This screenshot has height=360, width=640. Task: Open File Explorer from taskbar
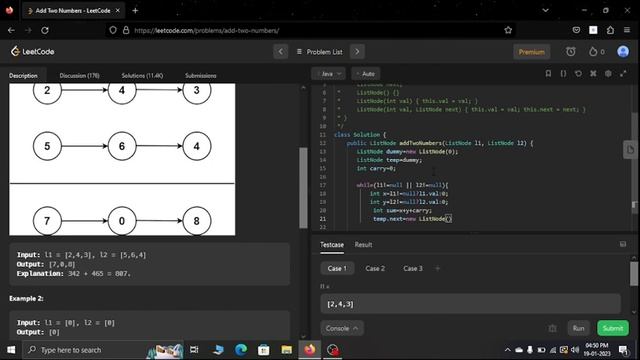click(287, 350)
